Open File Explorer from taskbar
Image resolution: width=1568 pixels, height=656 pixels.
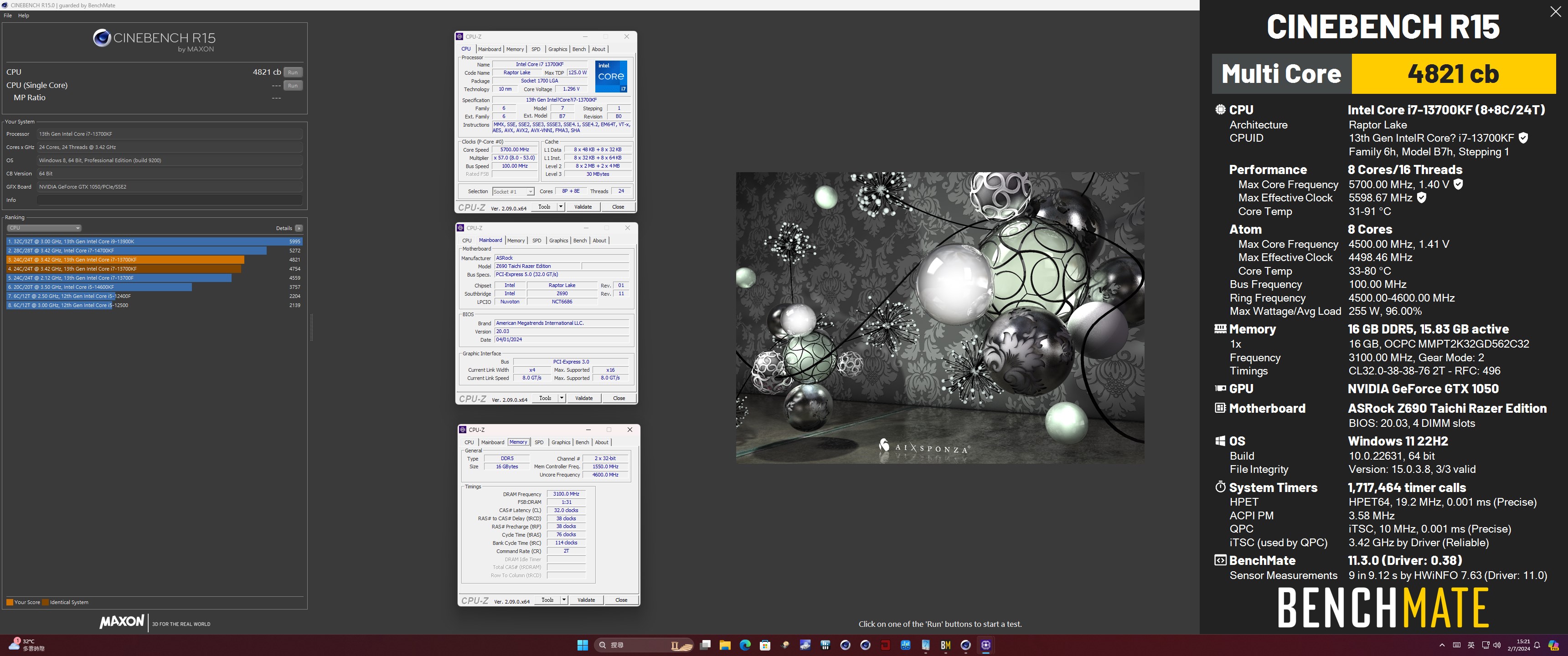[725, 645]
